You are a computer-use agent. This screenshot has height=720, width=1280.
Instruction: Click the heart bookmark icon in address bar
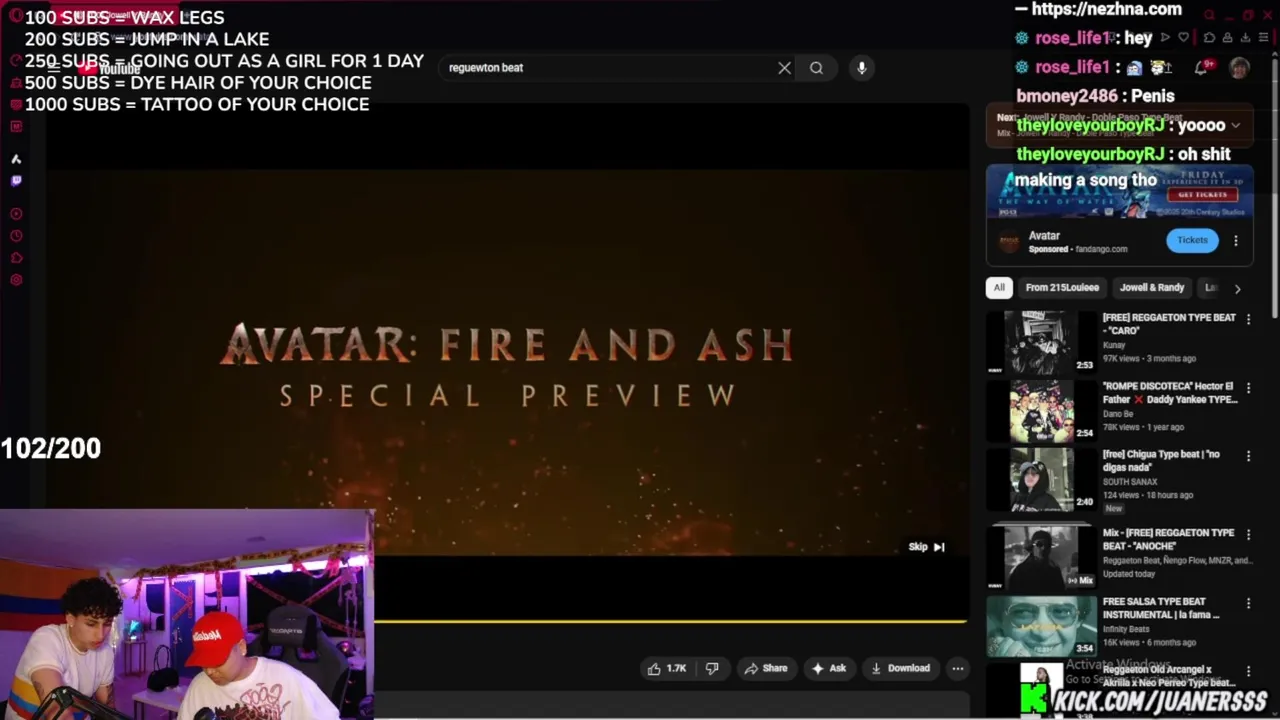(1184, 38)
